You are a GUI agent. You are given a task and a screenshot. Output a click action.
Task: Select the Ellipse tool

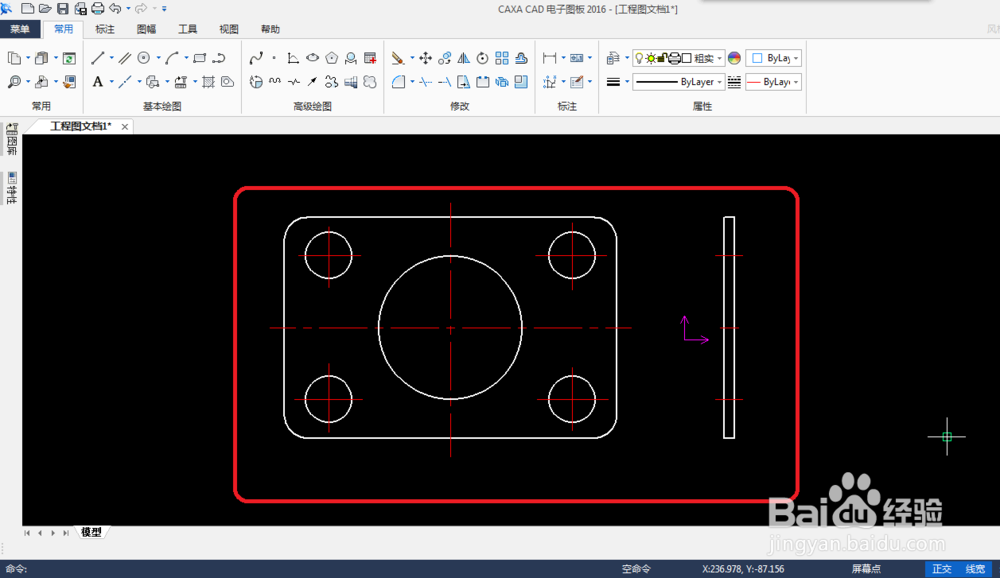click(312, 58)
